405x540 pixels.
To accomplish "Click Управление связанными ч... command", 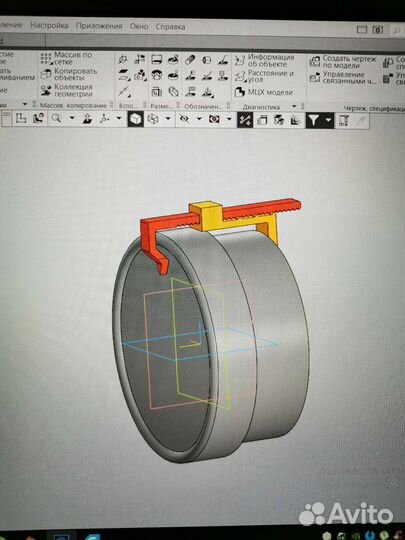I will pyautogui.click(x=343, y=78).
